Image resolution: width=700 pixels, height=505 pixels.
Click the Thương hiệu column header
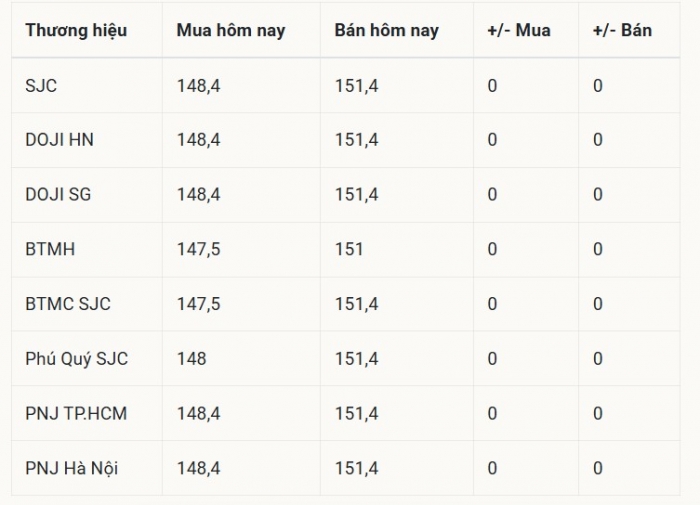coord(76,31)
